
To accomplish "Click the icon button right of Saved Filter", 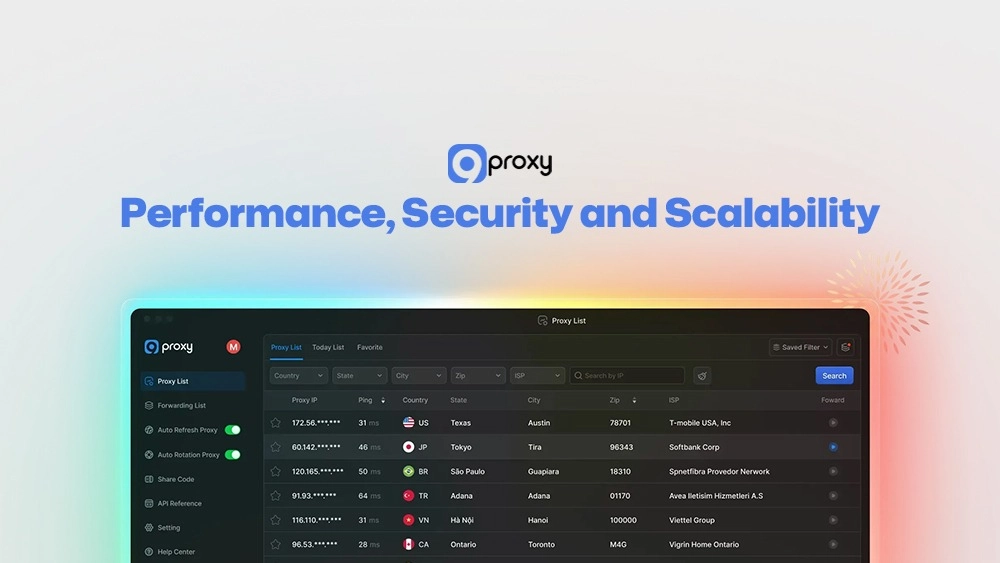I will pyautogui.click(x=846, y=347).
